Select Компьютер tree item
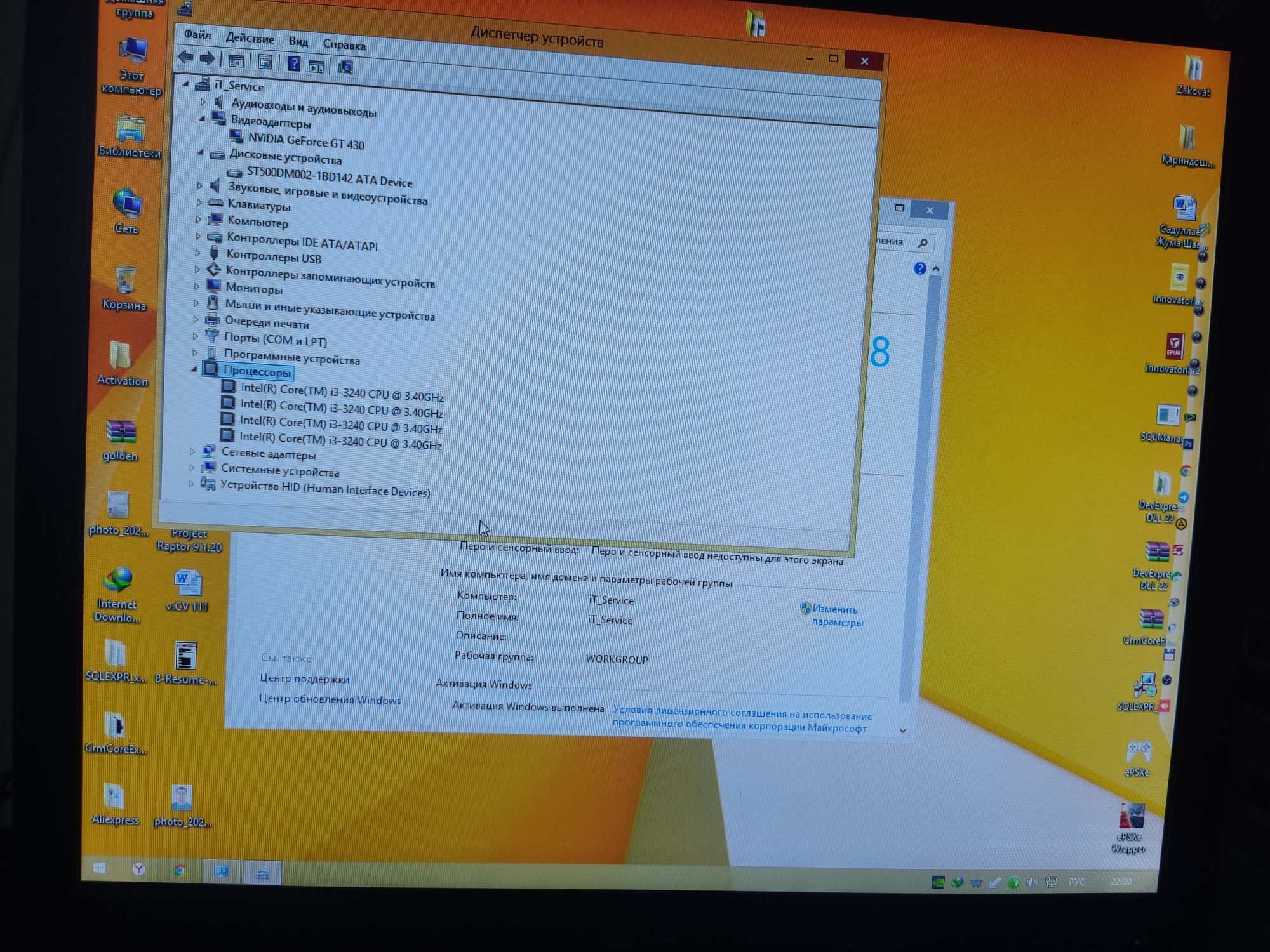Image resolution: width=1270 pixels, height=952 pixels. pos(257,222)
